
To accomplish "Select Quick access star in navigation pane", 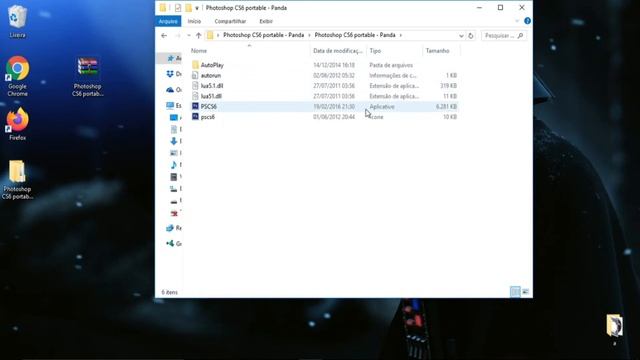I will point(171,58).
